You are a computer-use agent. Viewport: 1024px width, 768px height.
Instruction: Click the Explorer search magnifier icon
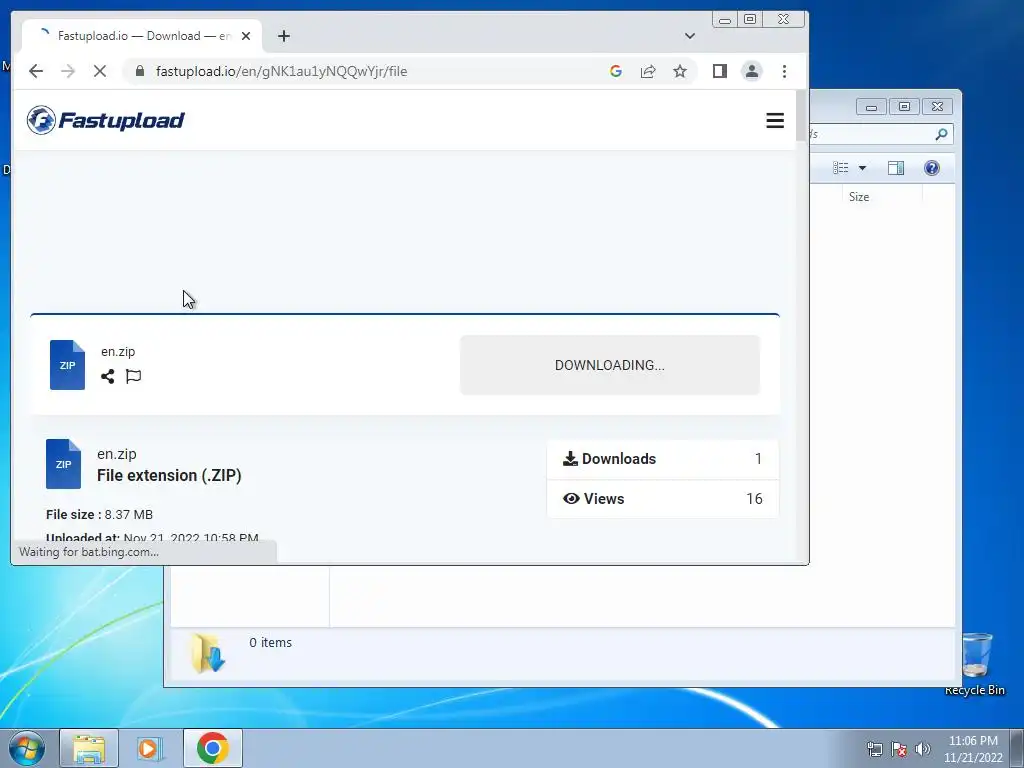[x=941, y=134]
